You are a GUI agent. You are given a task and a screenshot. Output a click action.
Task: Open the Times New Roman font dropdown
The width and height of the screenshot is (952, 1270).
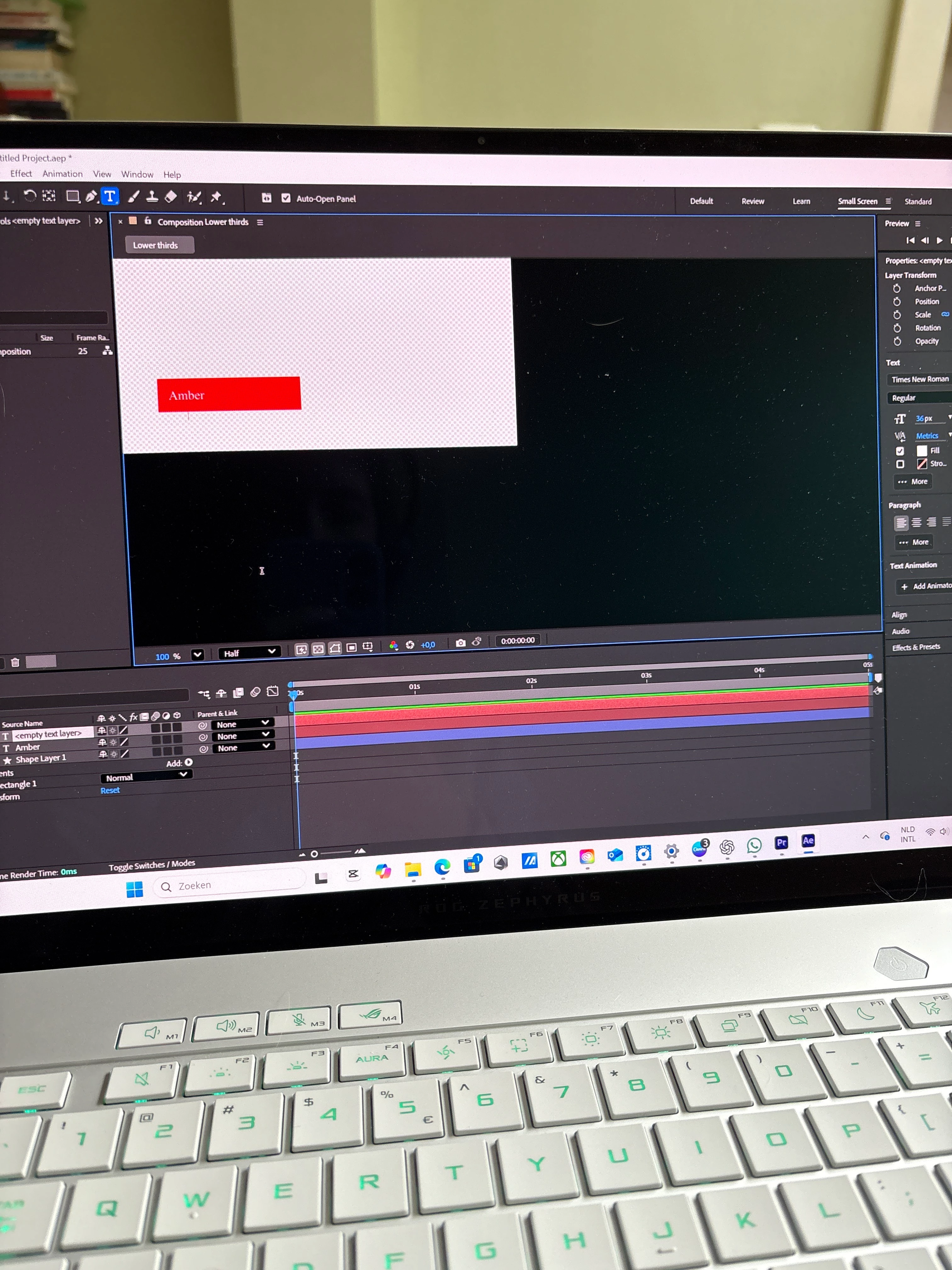(x=920, y=380)
